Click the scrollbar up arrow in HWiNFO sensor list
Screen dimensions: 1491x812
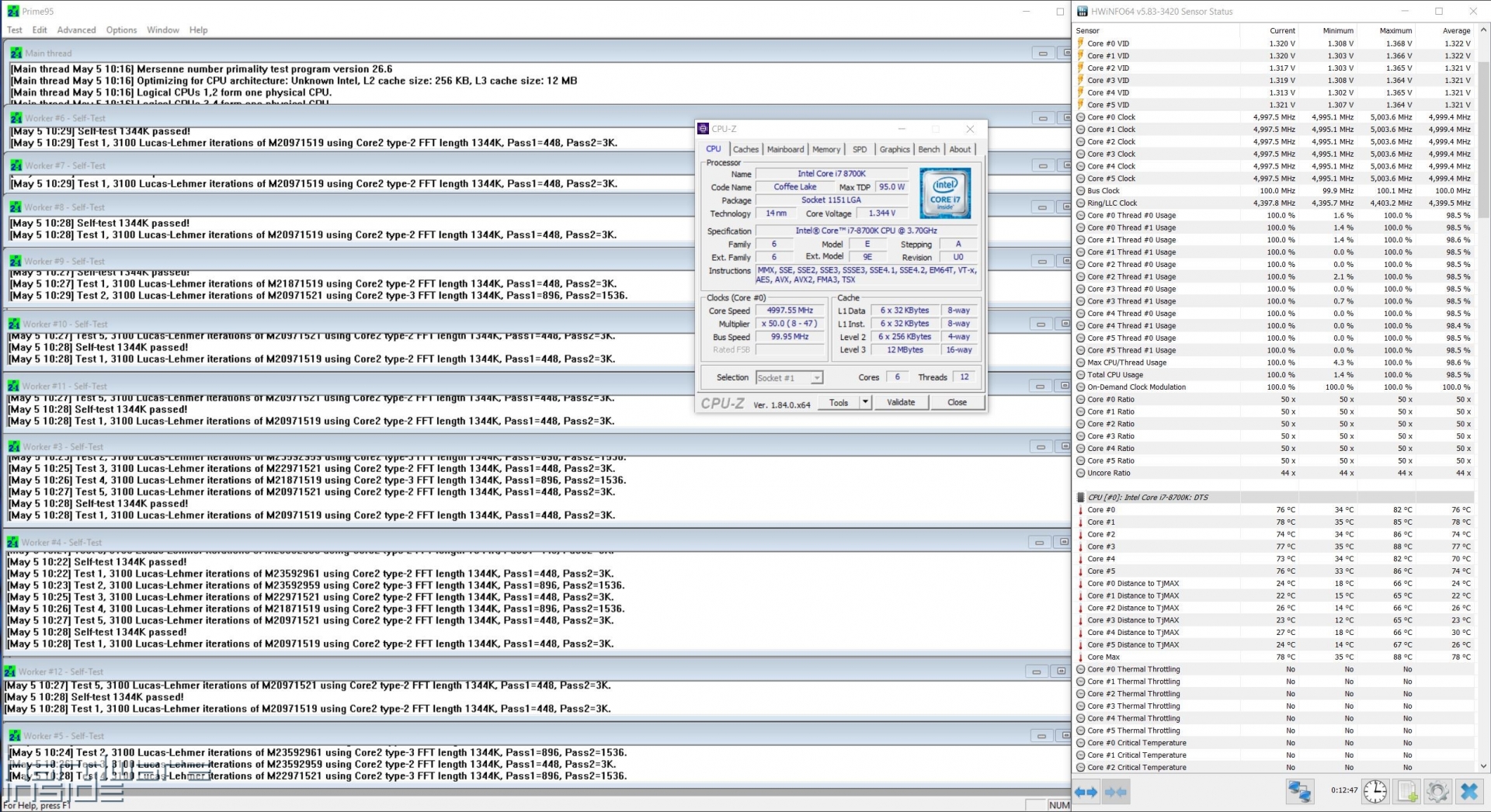pos(1482,31)
